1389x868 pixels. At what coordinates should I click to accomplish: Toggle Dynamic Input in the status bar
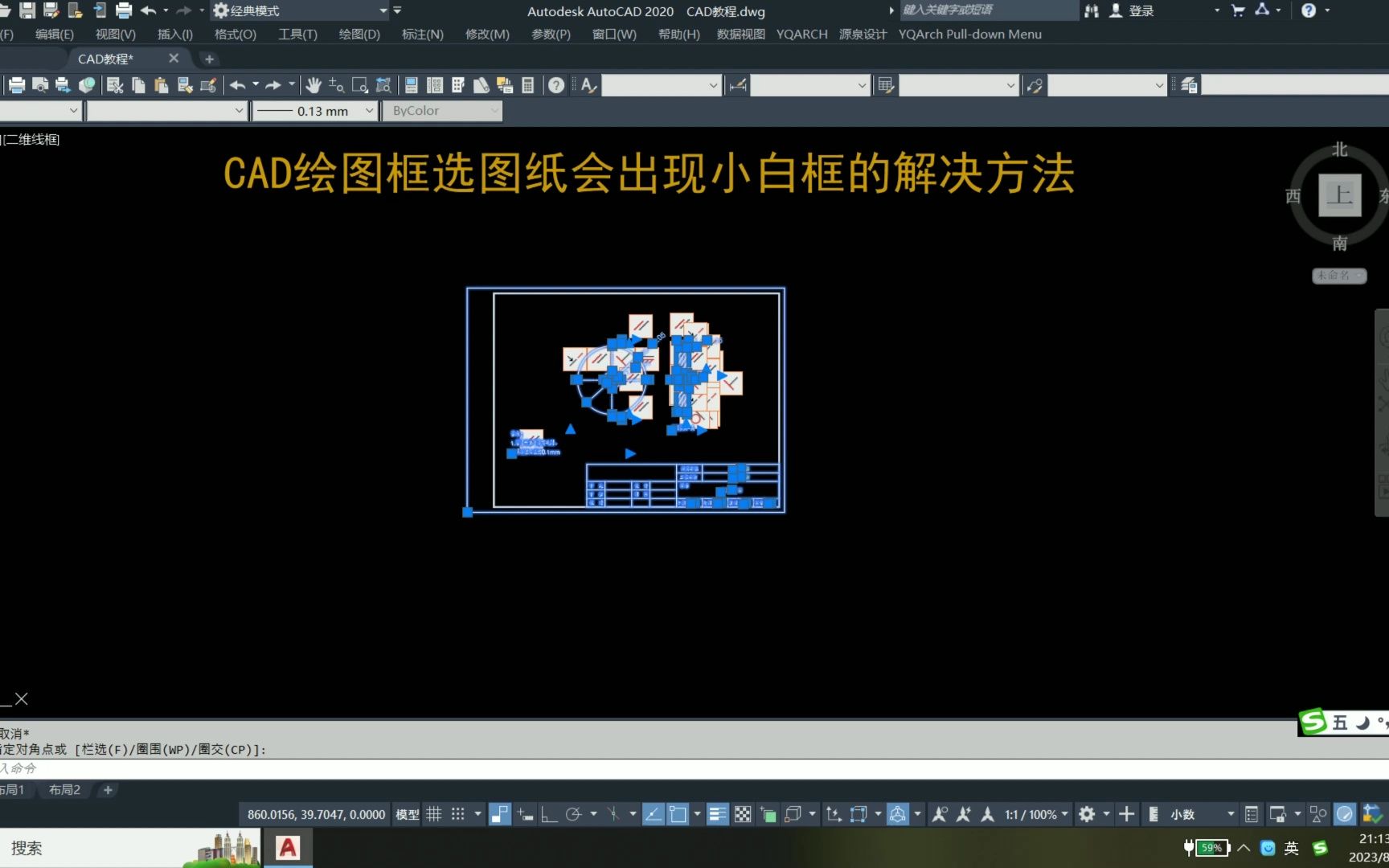click(x=525, y=814)
